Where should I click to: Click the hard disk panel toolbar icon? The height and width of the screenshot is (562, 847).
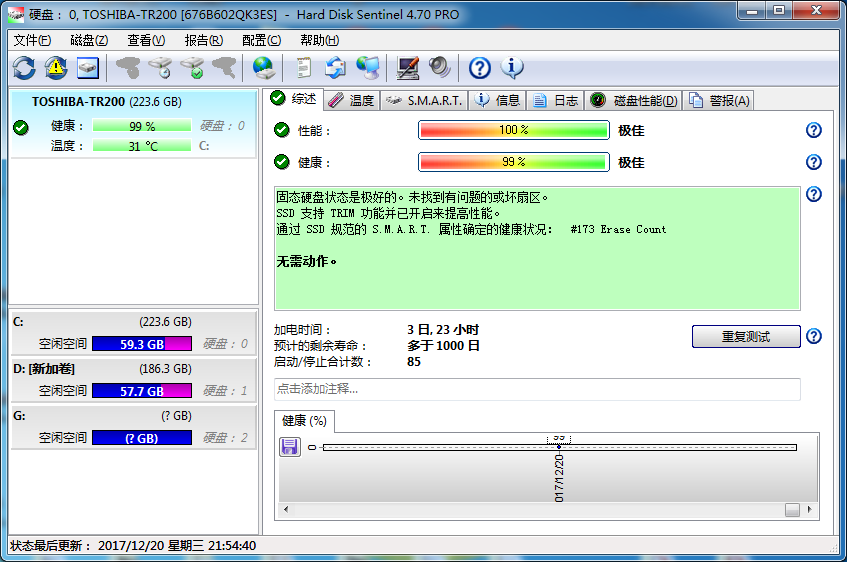[x=88, y=68]
